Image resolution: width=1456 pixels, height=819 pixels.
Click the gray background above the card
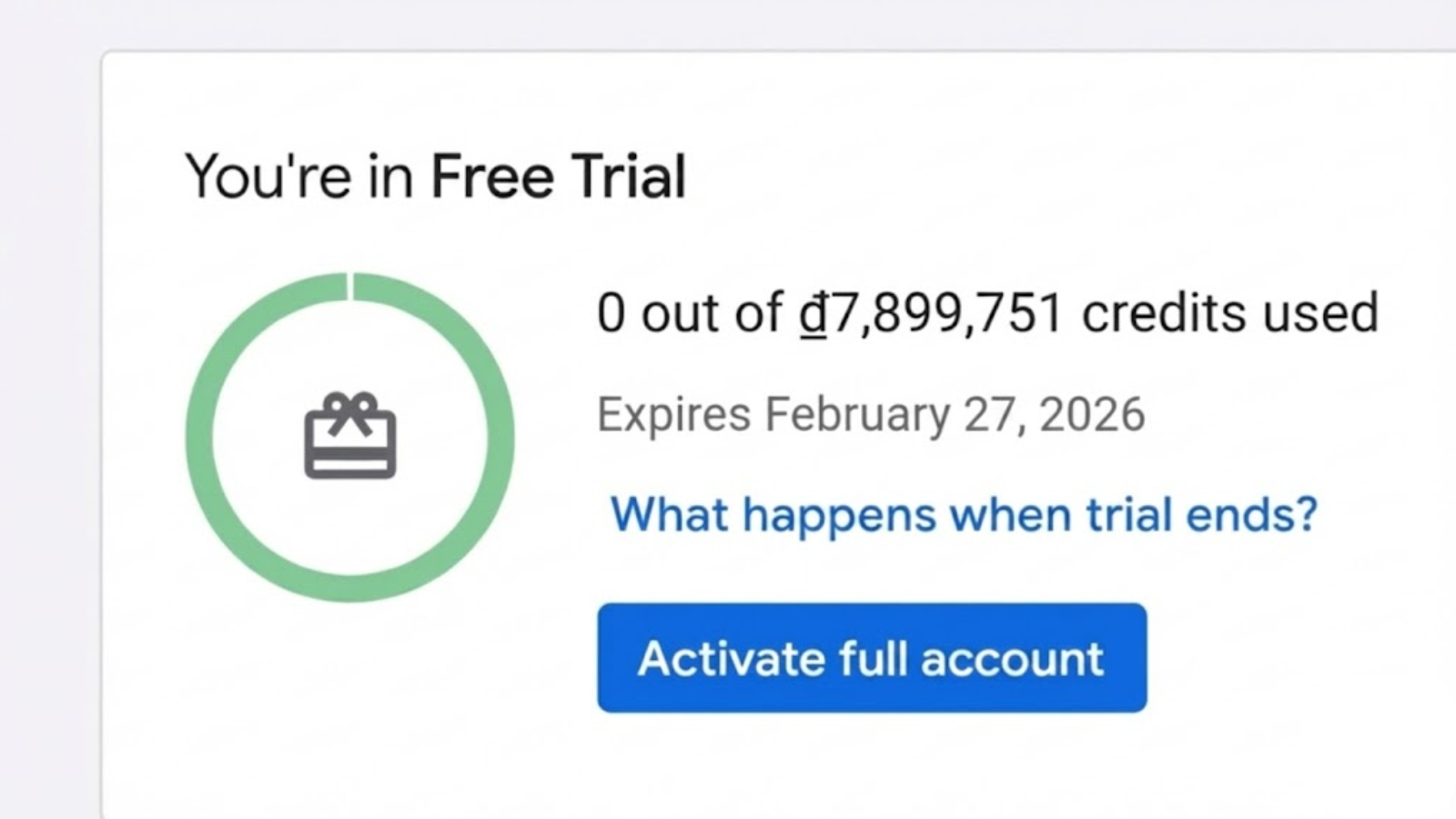click(x=728, y=24)
